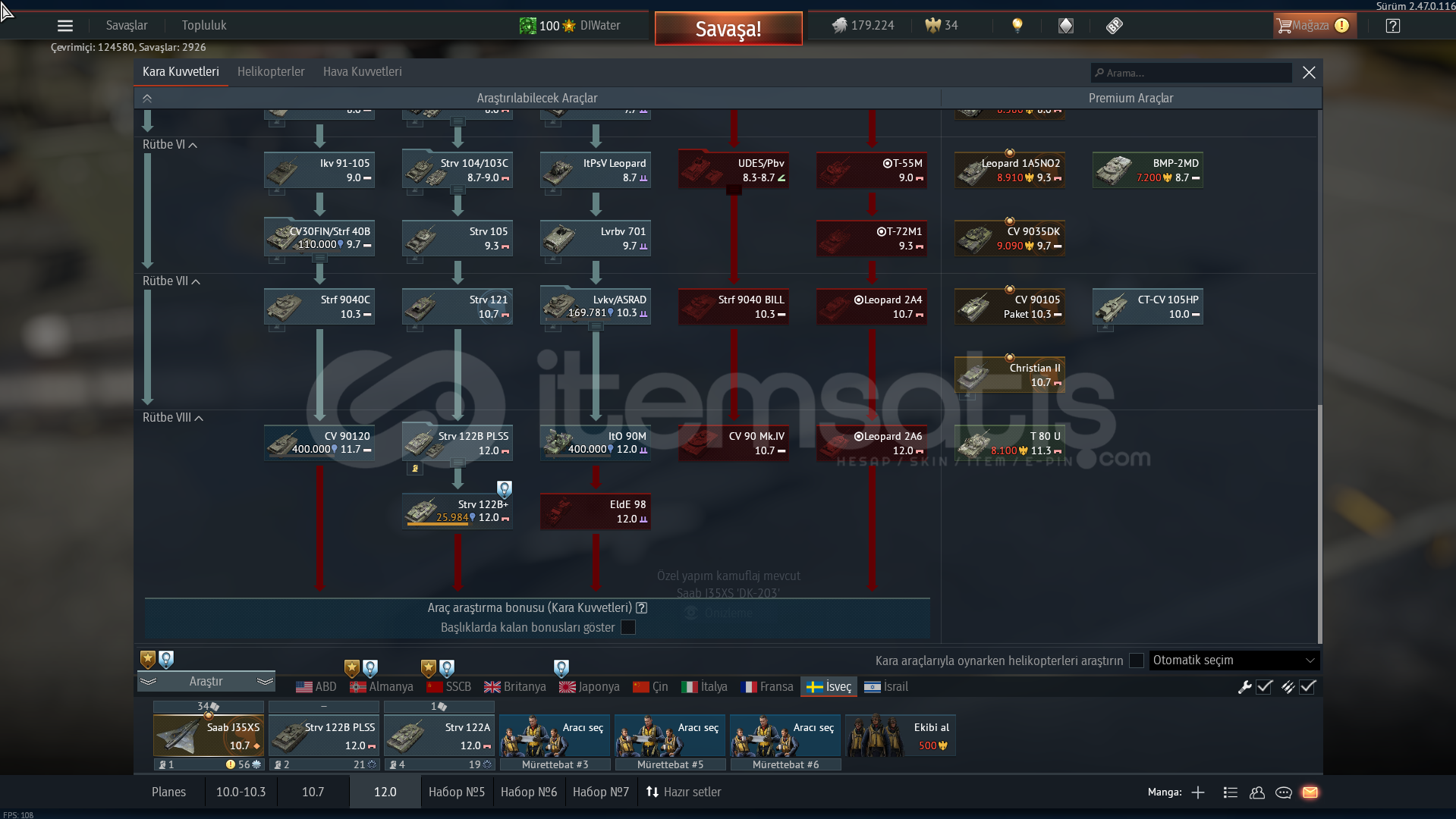The height and width of the screenshot is (819, 1456).
Task: Open Hazır setler preset list
Action: click(x=684, y=792)
